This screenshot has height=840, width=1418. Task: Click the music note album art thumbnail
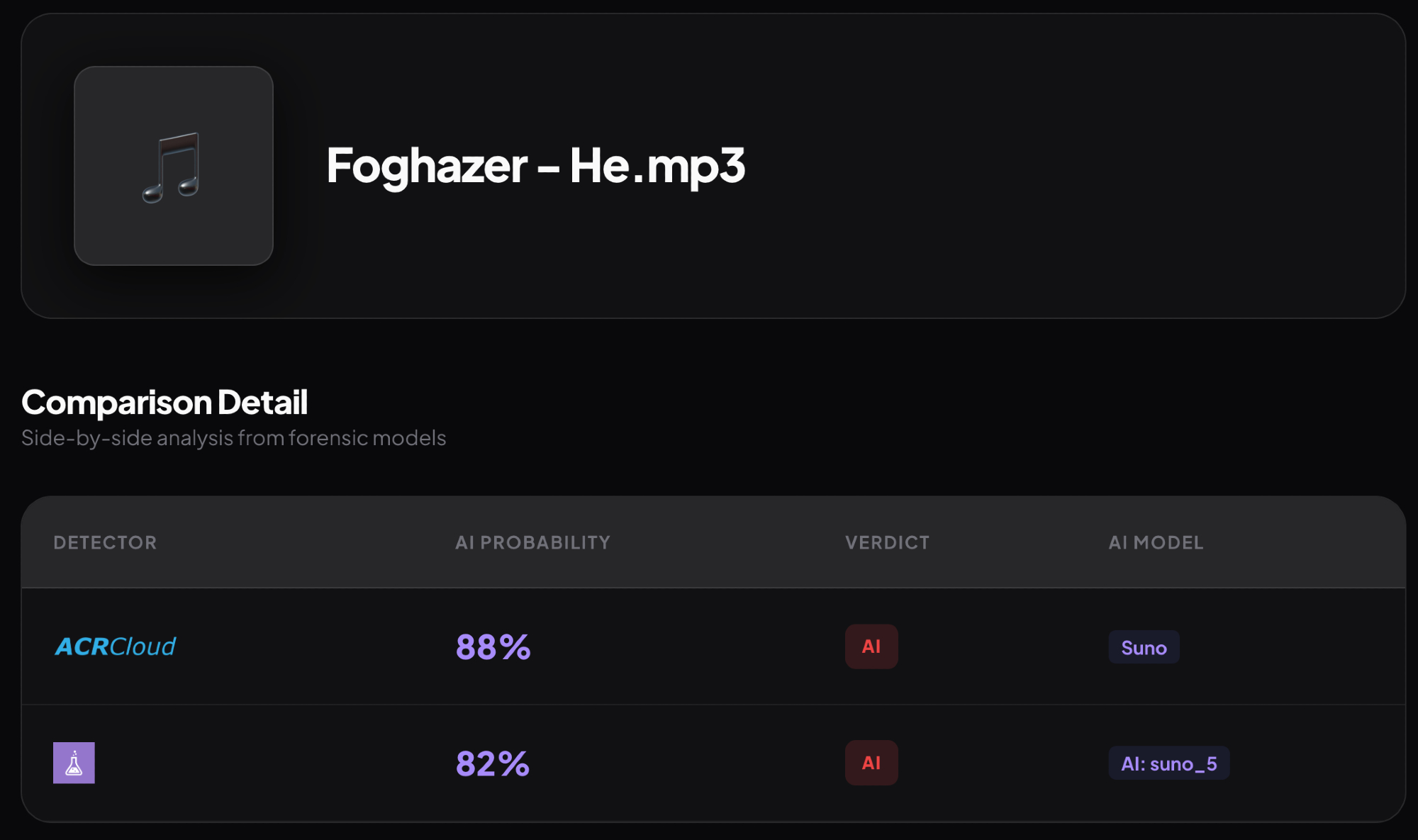(174, 166)
